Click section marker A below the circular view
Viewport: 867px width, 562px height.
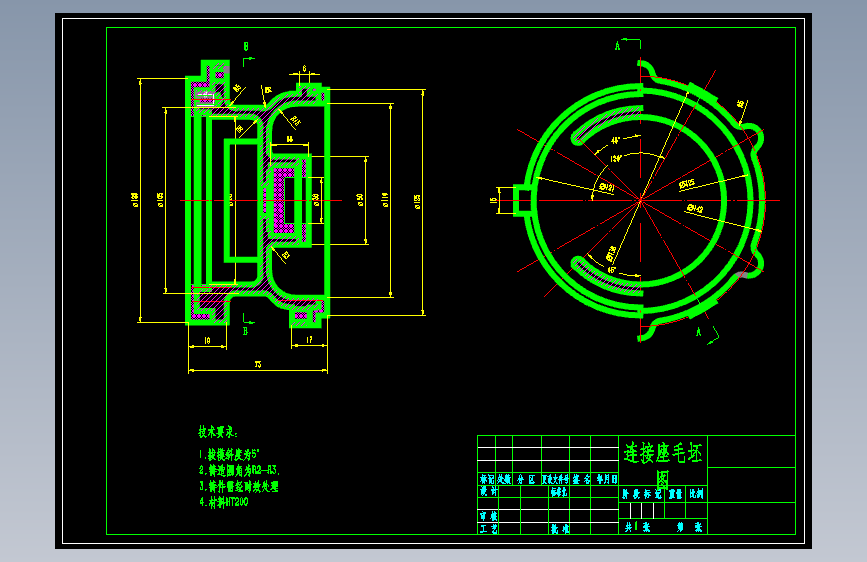pos(698,332)
